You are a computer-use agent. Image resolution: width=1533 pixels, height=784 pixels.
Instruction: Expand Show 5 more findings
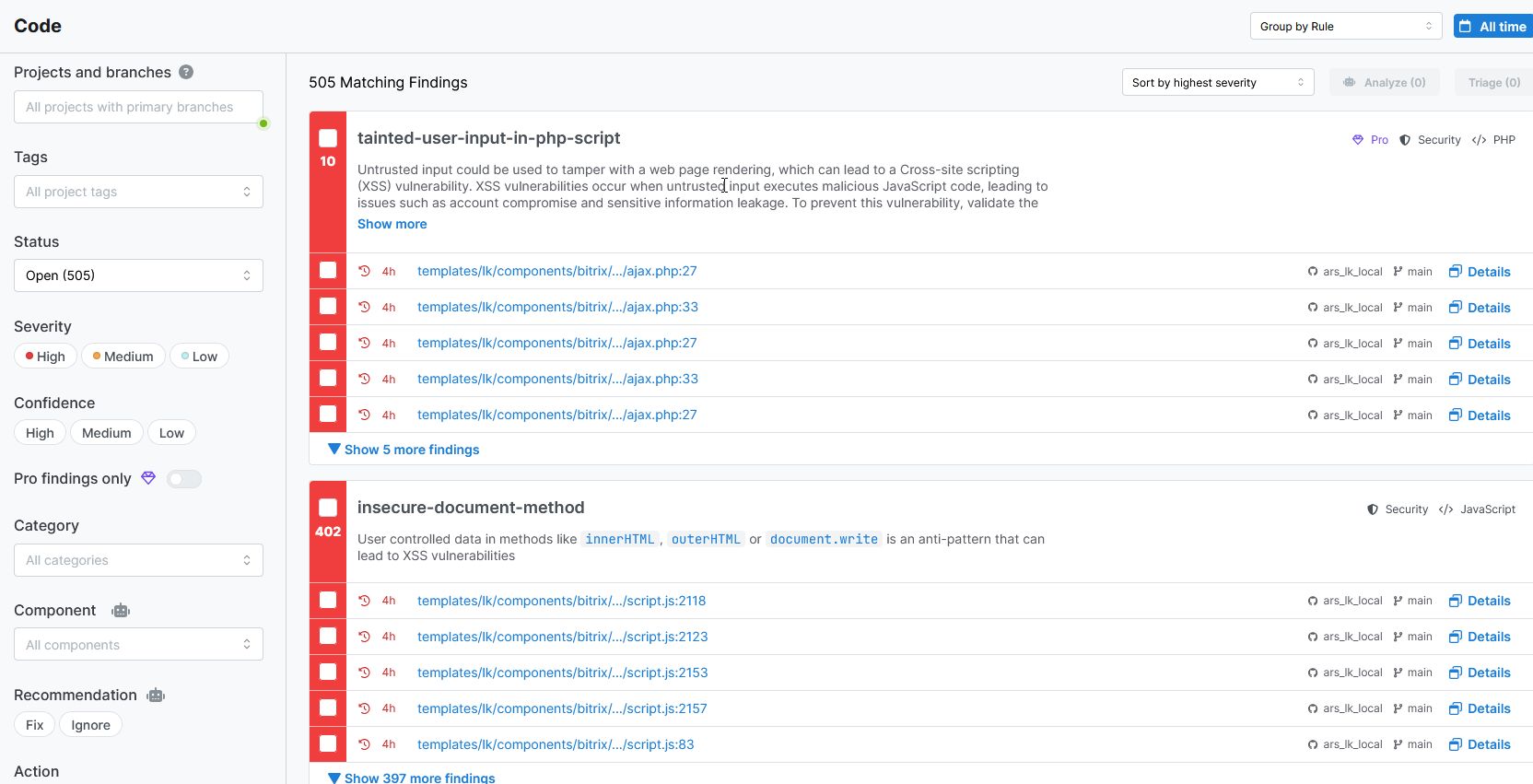(x=404, y=450)
